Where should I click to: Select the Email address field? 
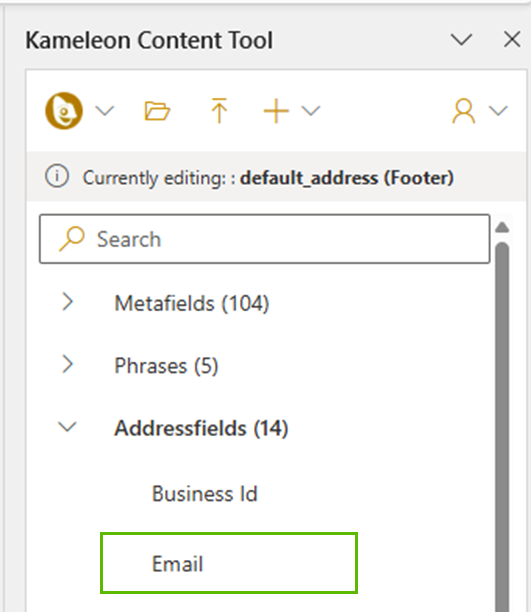tap(229, 563)
